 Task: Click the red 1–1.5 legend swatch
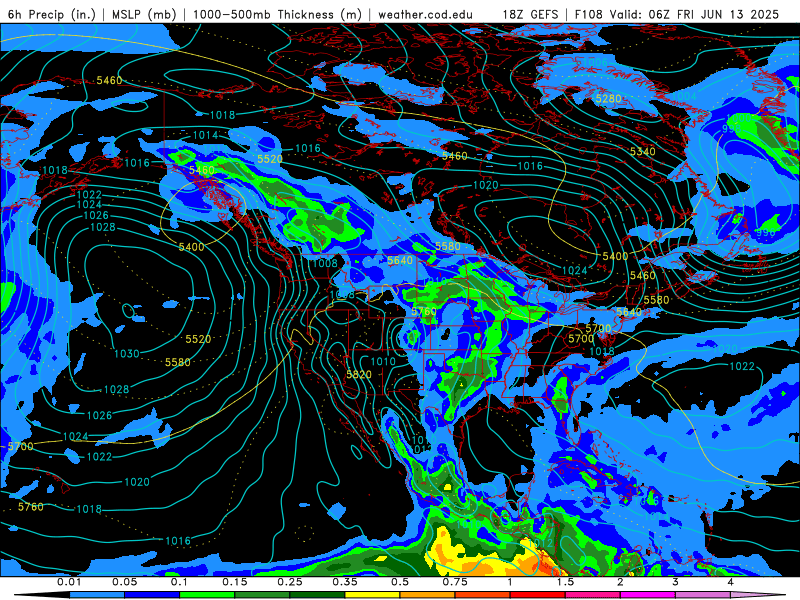(x=538, y=595)
